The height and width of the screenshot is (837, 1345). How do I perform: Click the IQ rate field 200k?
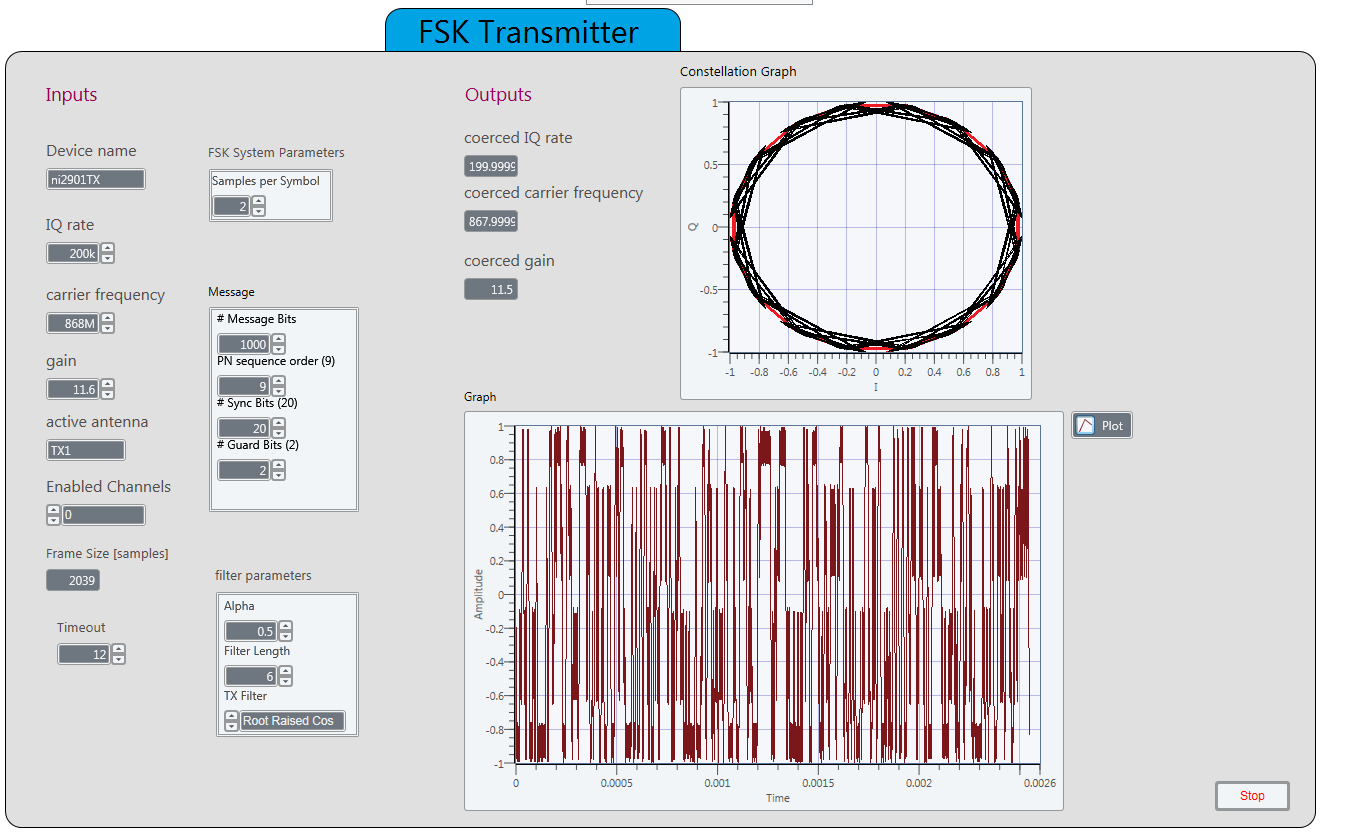coord(72,254)
